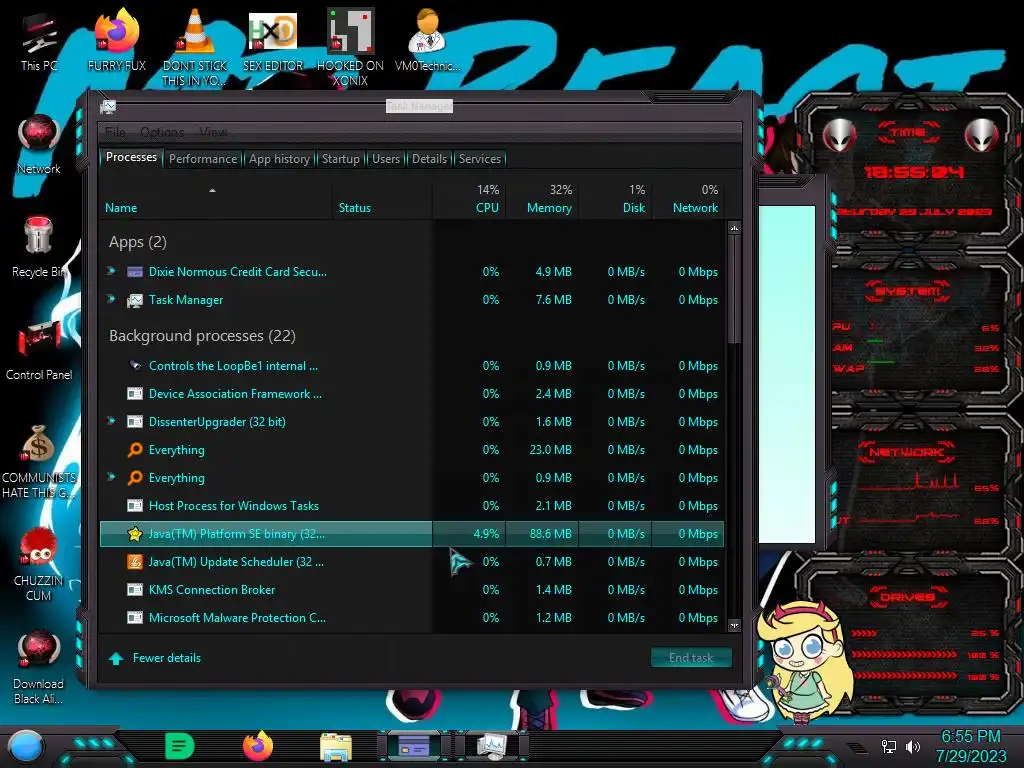Click the Start orb on the taskbar
The image size is (1024, 768).
[26, 746]
